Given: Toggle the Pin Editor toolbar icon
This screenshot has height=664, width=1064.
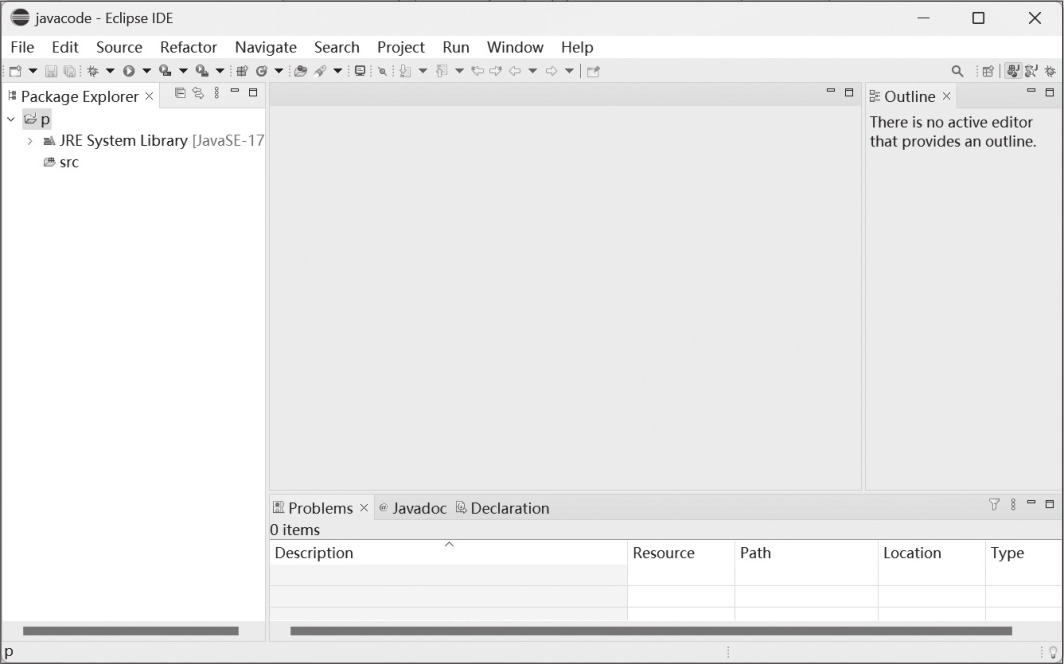Looking at the screenshot, I should point(593,71).
